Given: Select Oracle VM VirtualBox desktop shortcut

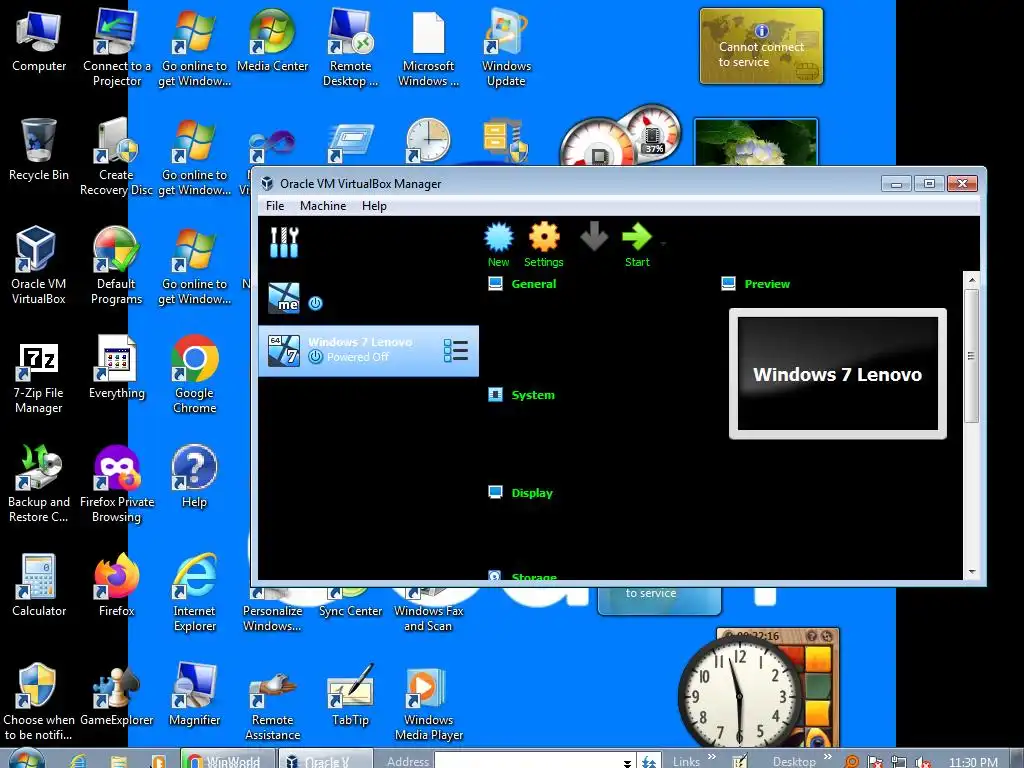Looking at the screenshot, I should tap(39, 265).
